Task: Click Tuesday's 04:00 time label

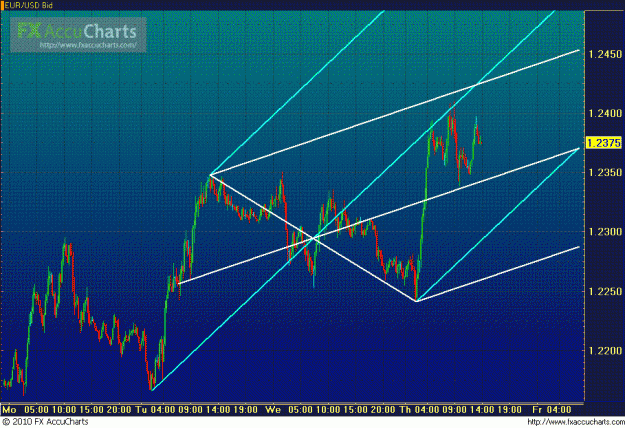Action: tap(163, 410)
